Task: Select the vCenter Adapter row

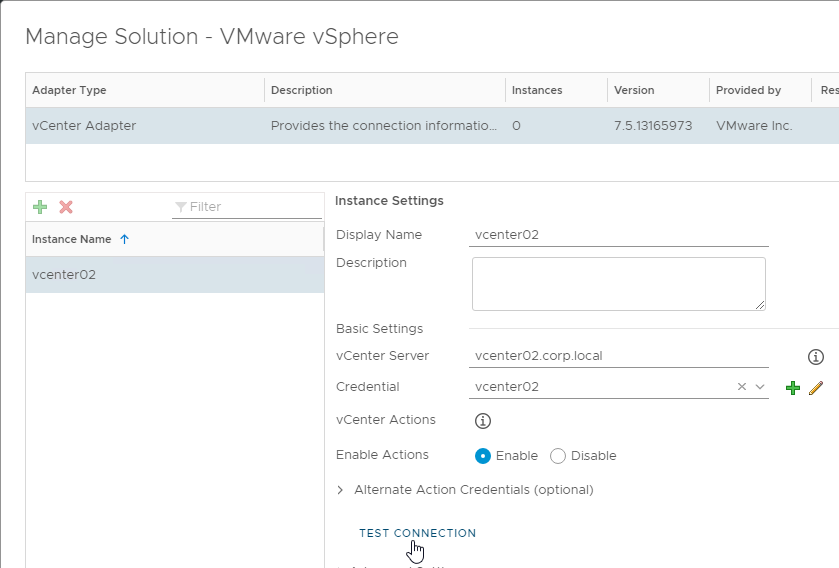Action: 432,126
